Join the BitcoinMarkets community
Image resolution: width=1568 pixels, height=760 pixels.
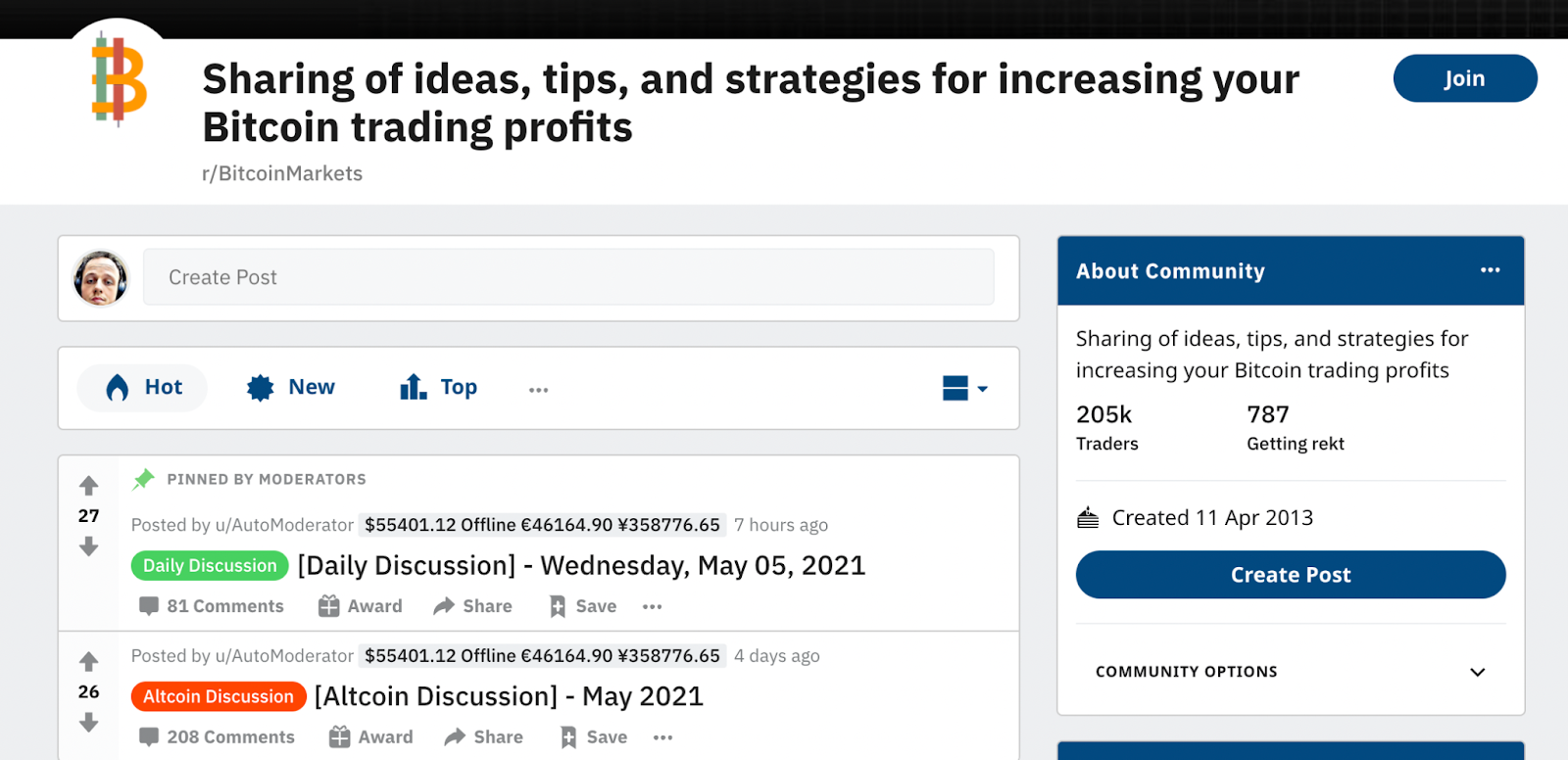[x=1464, y=78]
